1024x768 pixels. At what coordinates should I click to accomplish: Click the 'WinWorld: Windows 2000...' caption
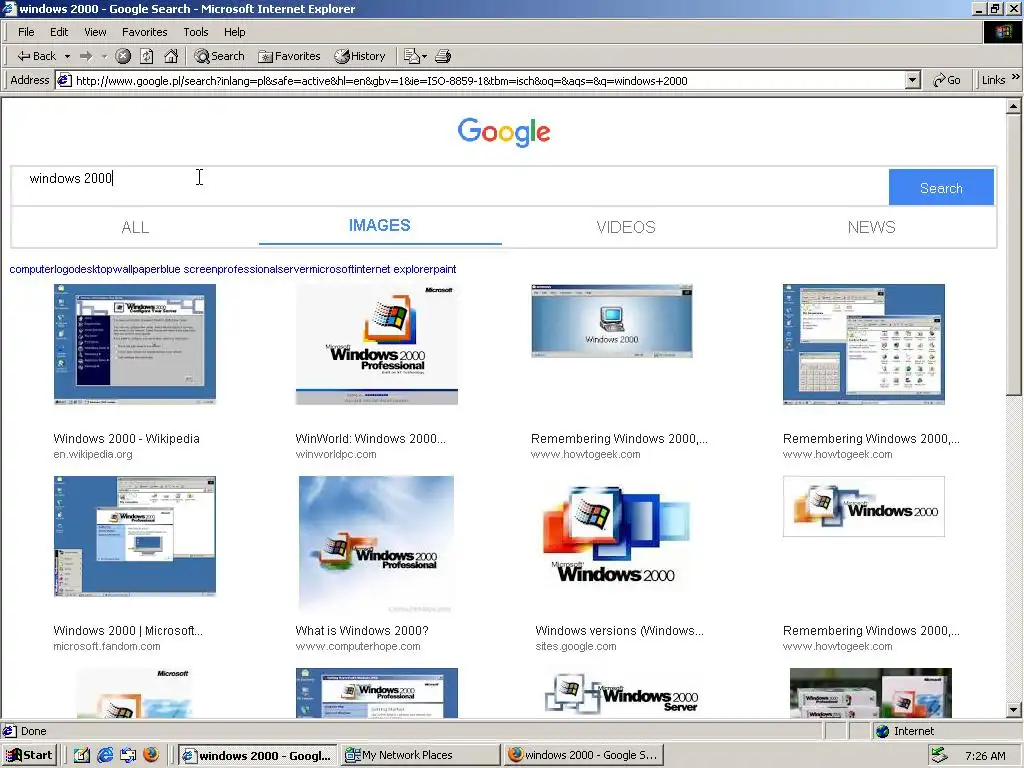(370, 439)
